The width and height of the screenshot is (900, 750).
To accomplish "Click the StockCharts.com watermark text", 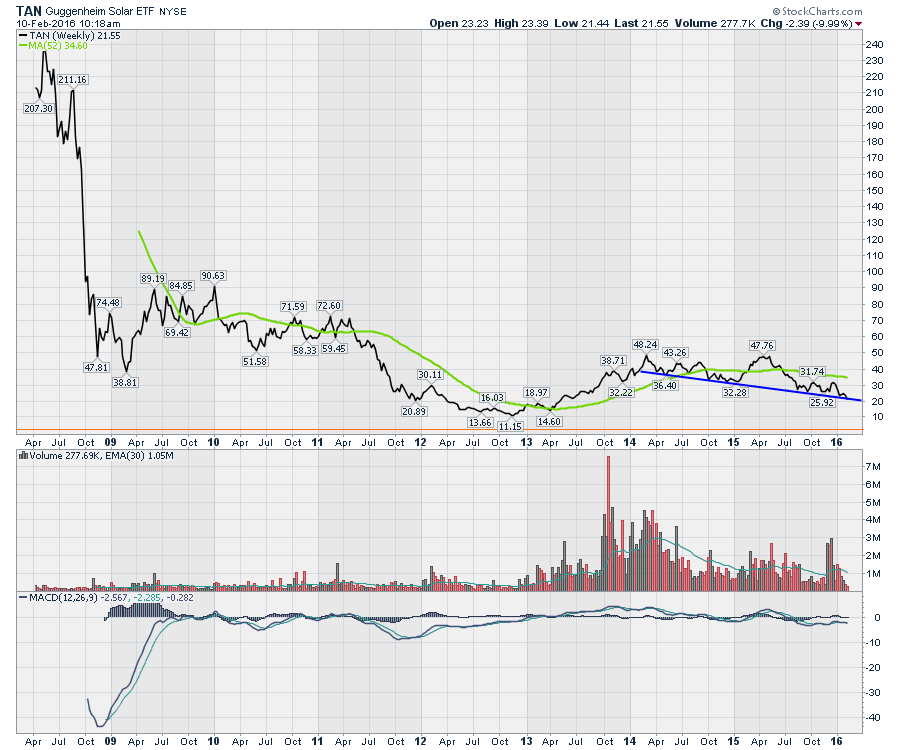I will pyautogui.click(x=817, y=11).
